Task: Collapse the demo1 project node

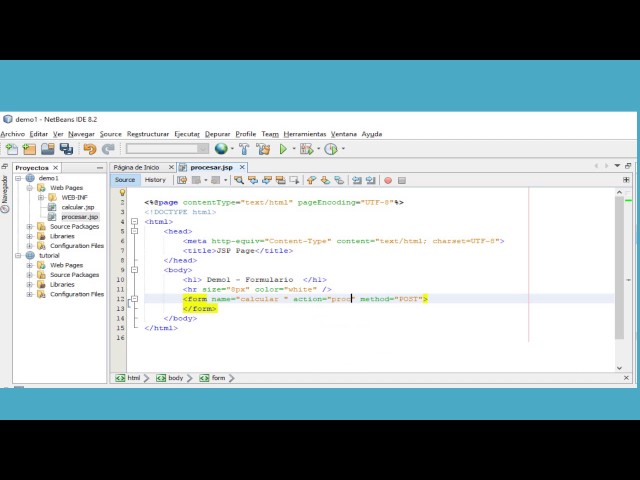Action: click(x=18, y=178)
